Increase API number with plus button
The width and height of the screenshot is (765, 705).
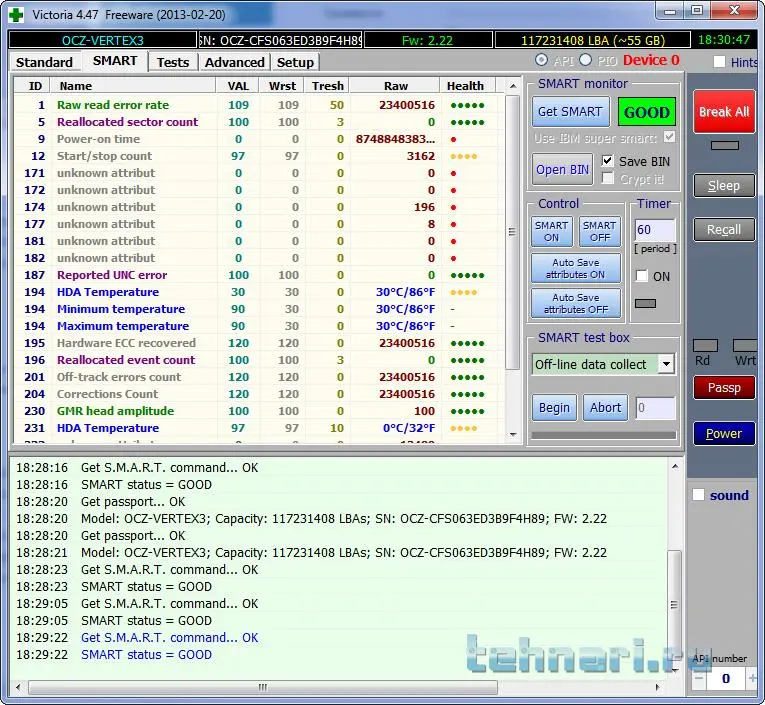pyautogui.click(x=752, y=678)
